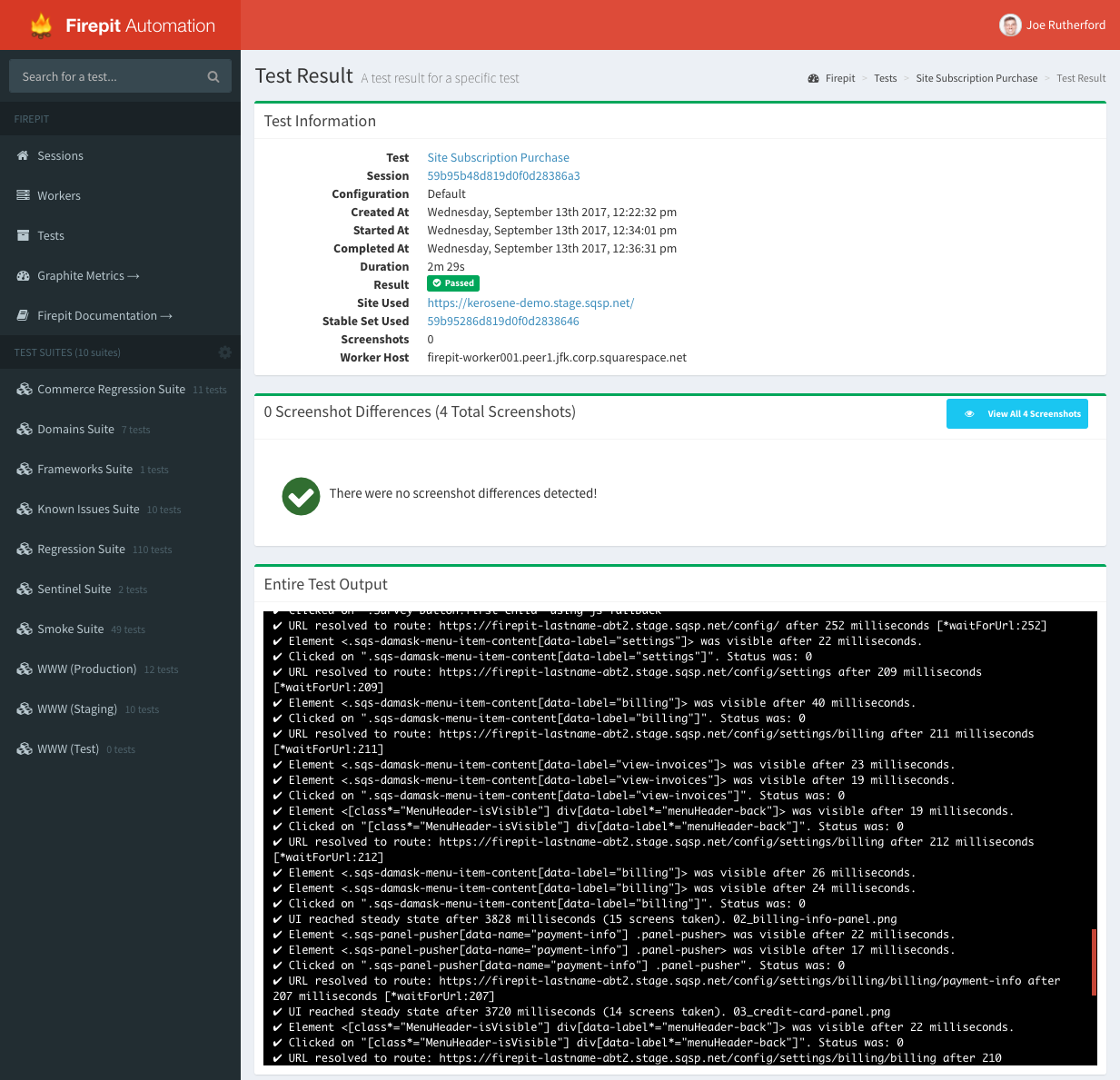
Task: Click the search magnifier icon
Action: tap(213, 77)
